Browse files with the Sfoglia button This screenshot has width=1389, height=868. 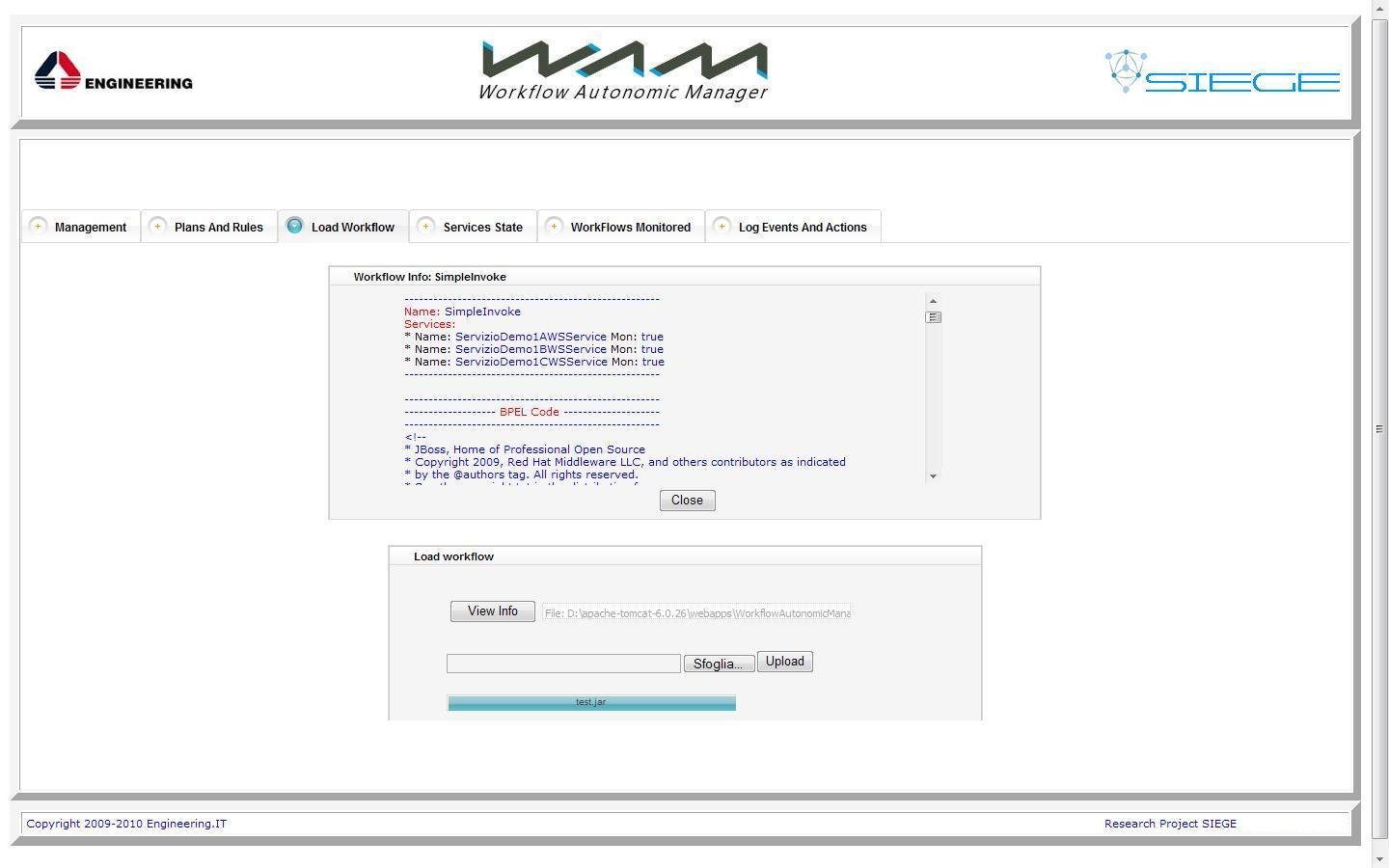pos(719,663)
